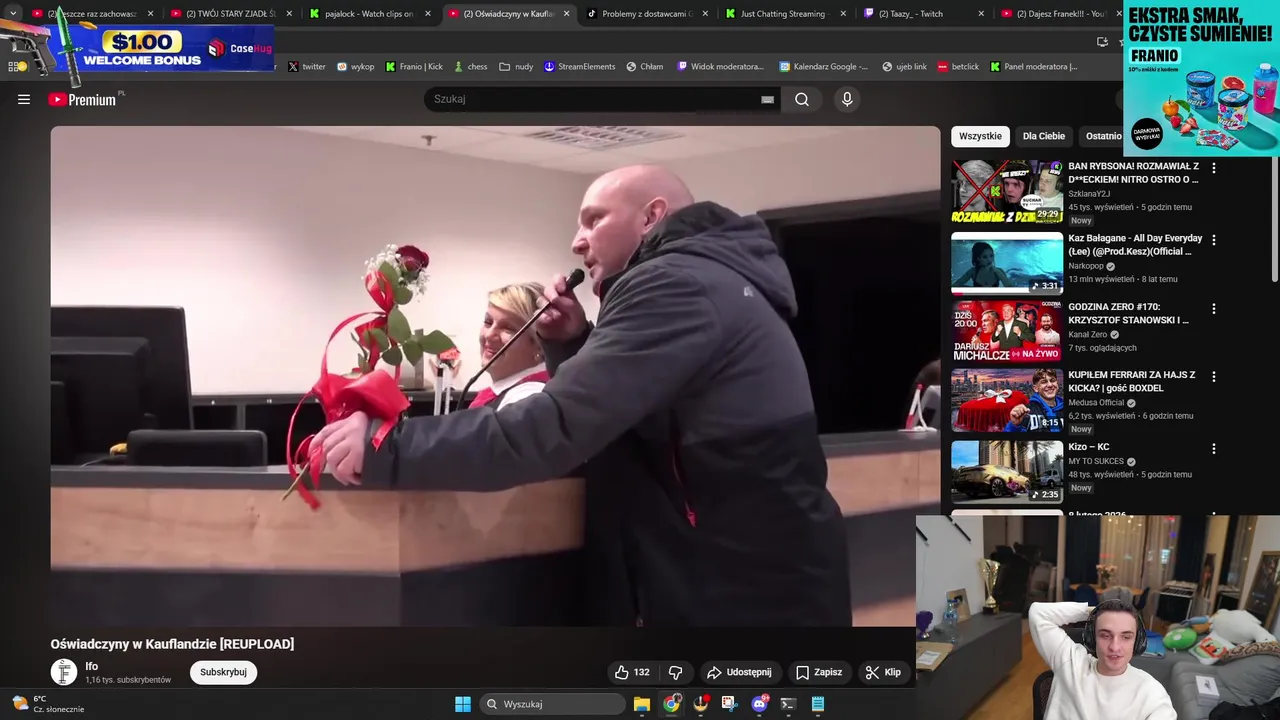Open wykop bookmark
1280x720 pixels.
[355, 66]
